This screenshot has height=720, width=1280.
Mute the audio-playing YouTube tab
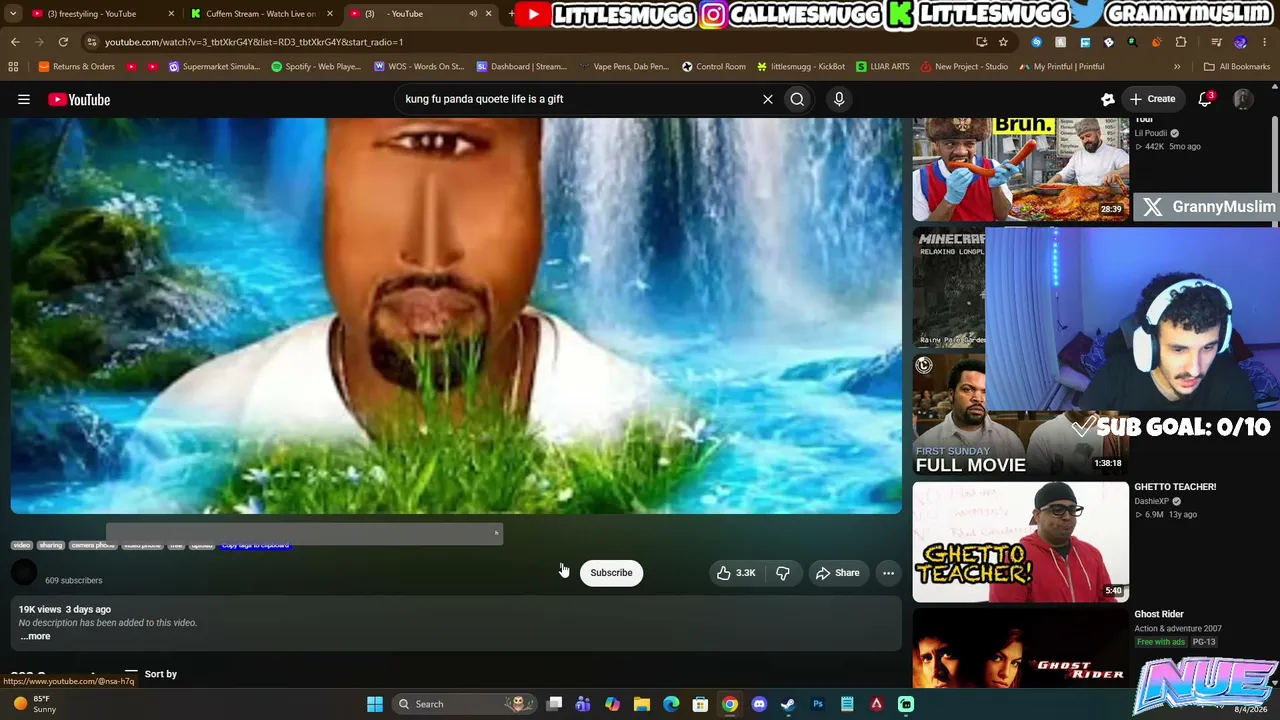[473, 14]
